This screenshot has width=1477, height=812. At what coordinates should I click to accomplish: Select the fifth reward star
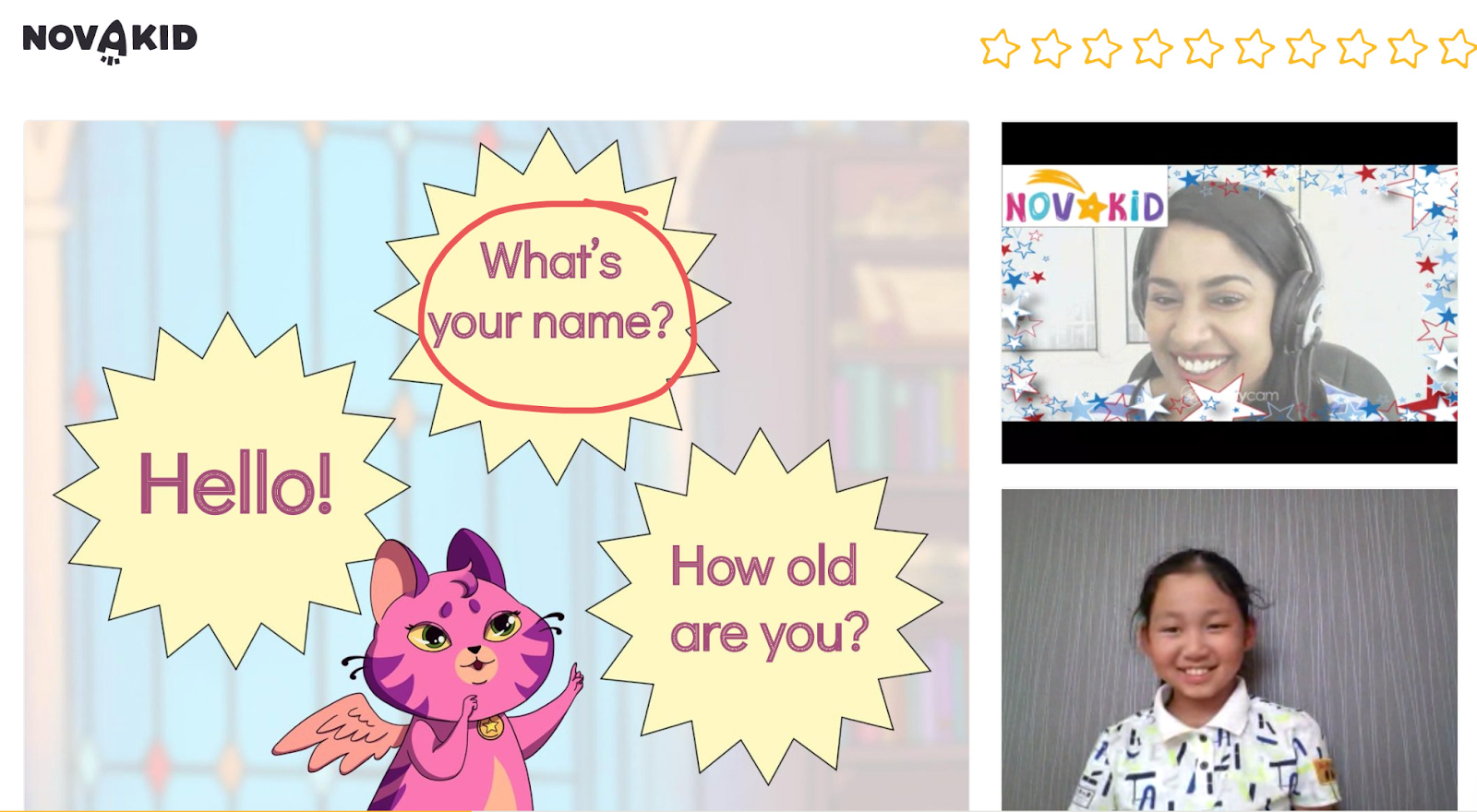point(1204,48)
